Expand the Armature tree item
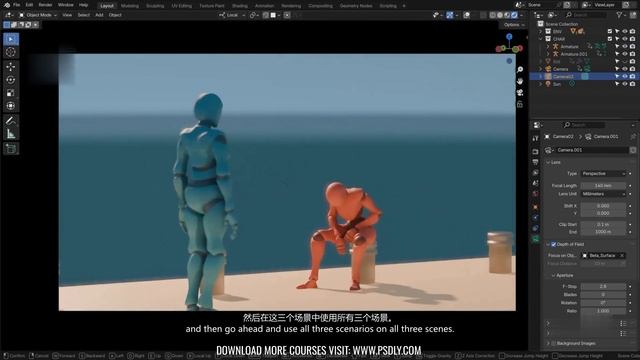Screen dimensions: 640x360 tap(548, 47)
